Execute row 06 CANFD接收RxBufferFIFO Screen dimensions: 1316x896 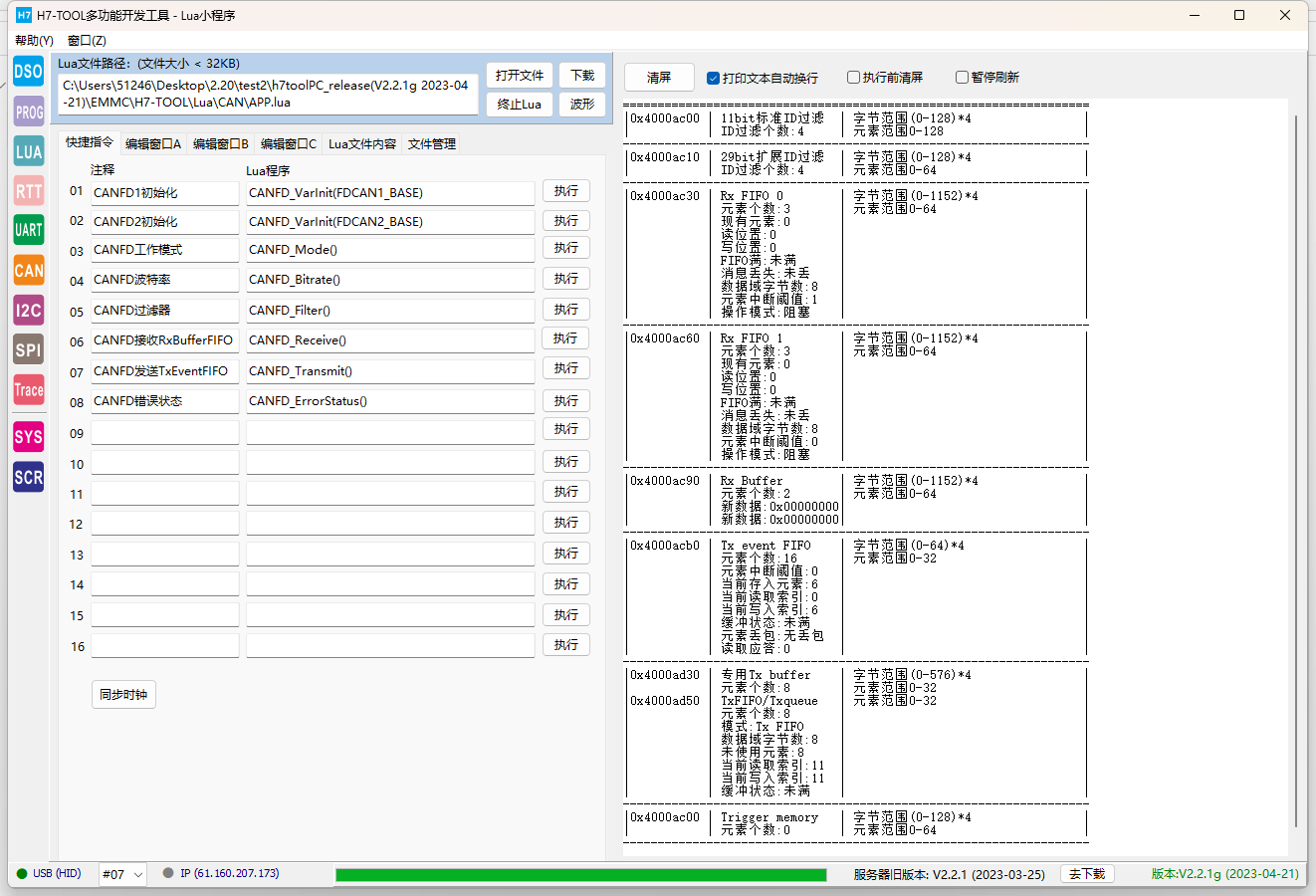565,338
